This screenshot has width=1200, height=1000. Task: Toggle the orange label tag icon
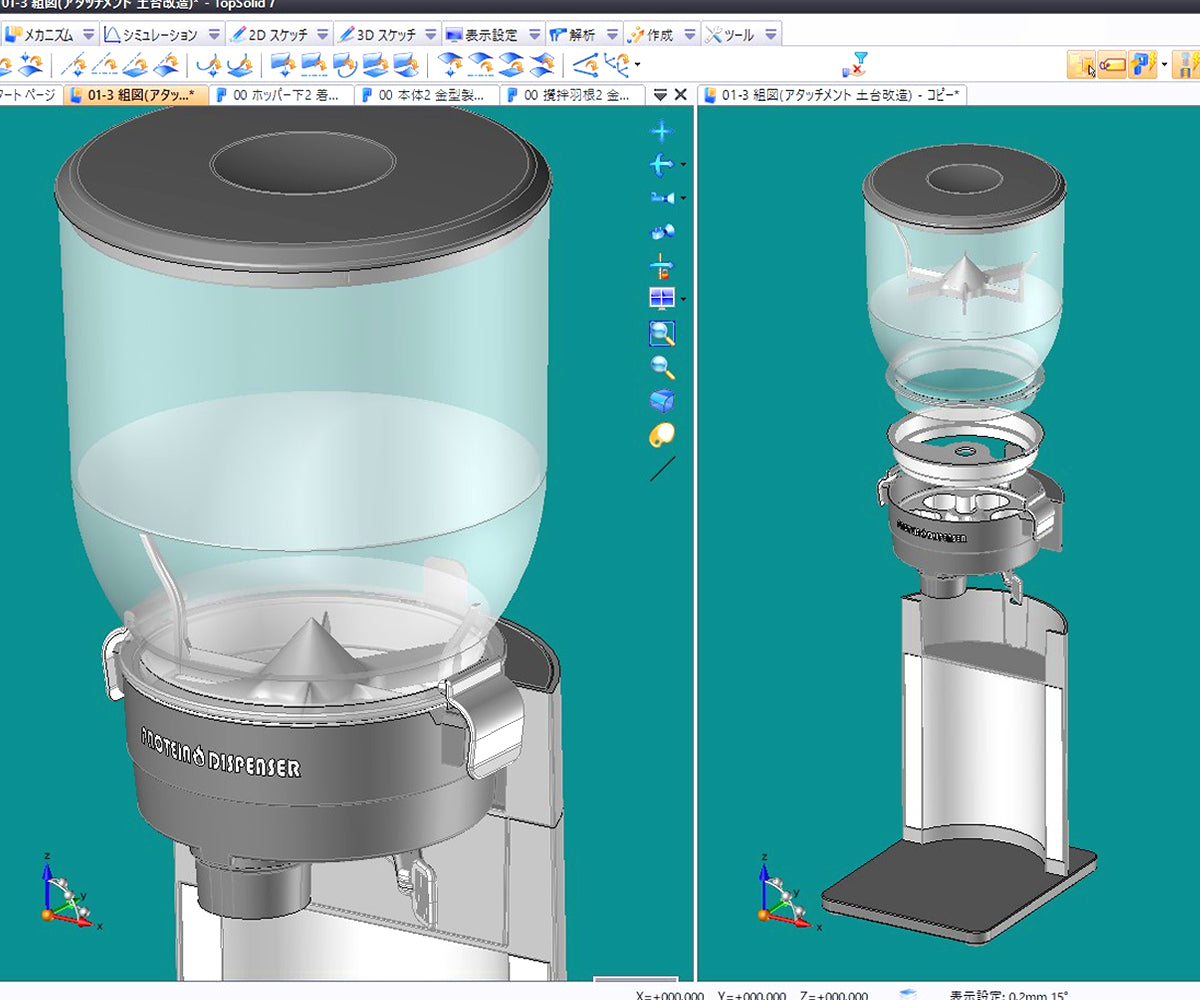[1112, 66]
